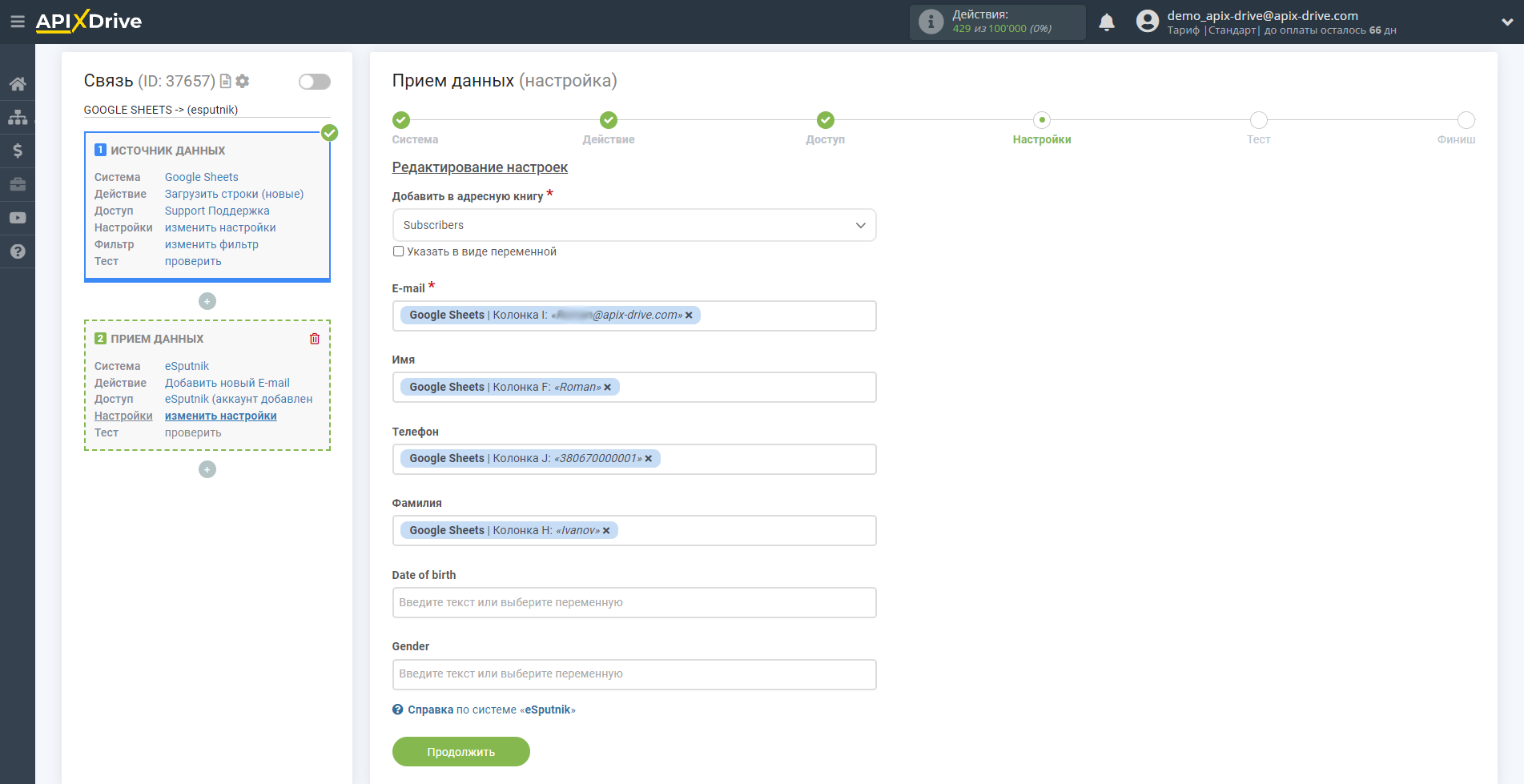Open connection settings gear icon
Screen dimensions: 1524x784
point(243,81)
